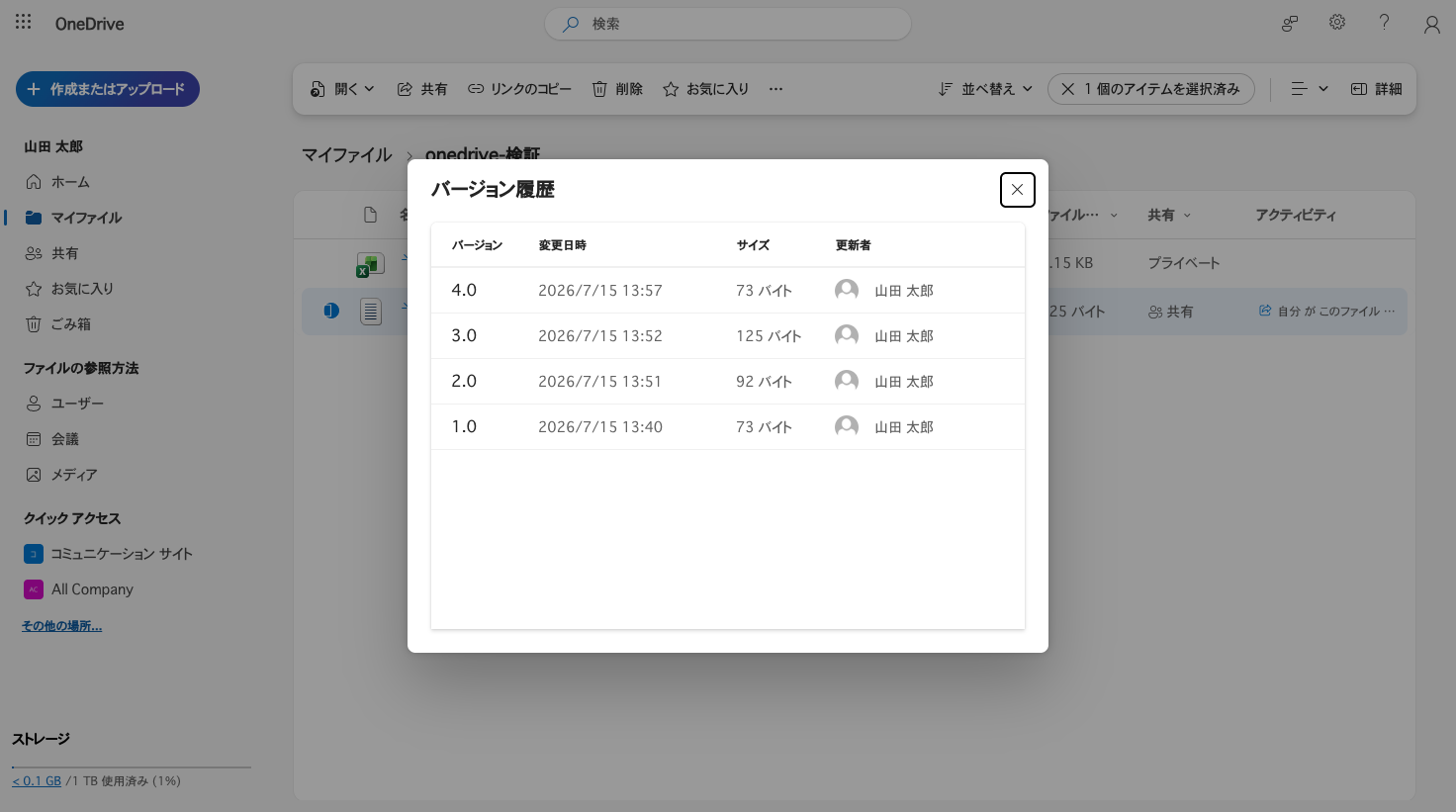Click the date 2026/7/15 13:51

pyautogui.click(x=600, y=382)
